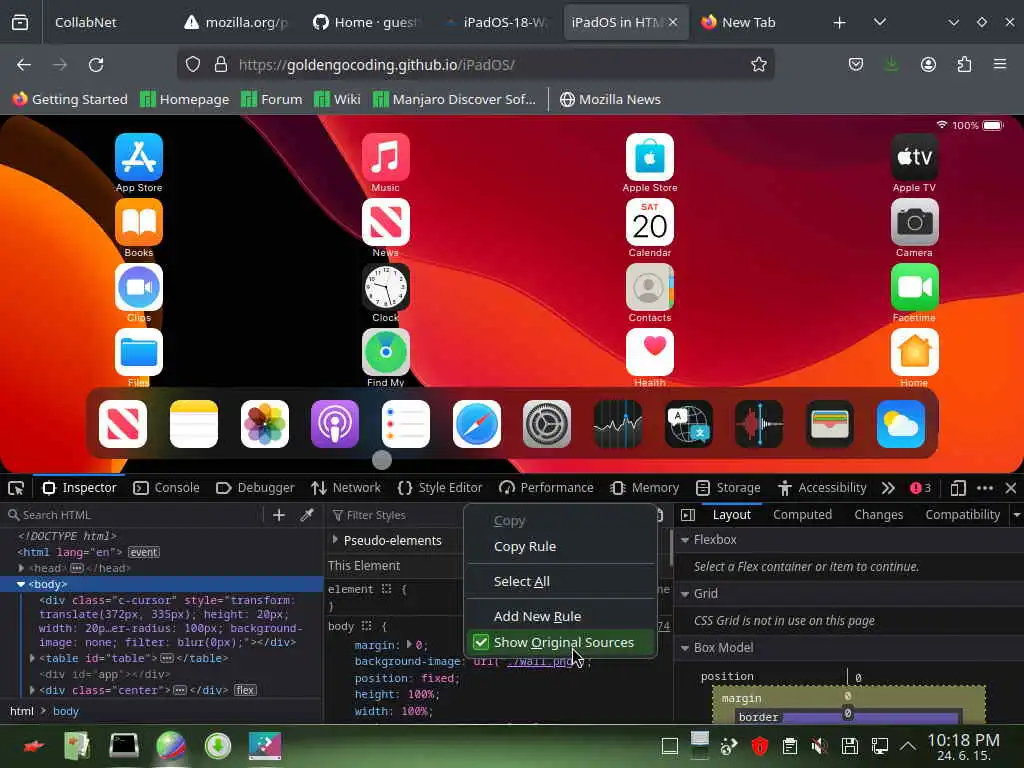
Task: Toggle responsive design mode icon in DevTools
Action: (x=957, y=488)
